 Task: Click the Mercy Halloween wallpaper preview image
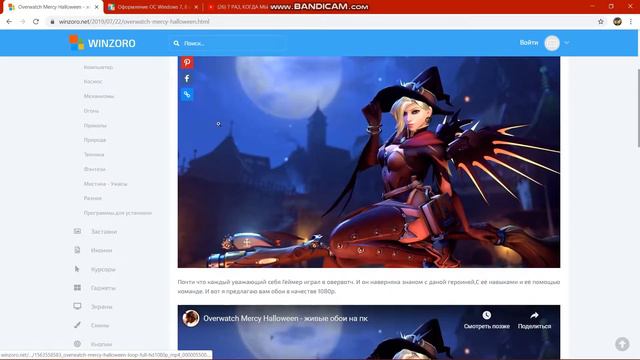pyautogui.click(x=369, y=162)
